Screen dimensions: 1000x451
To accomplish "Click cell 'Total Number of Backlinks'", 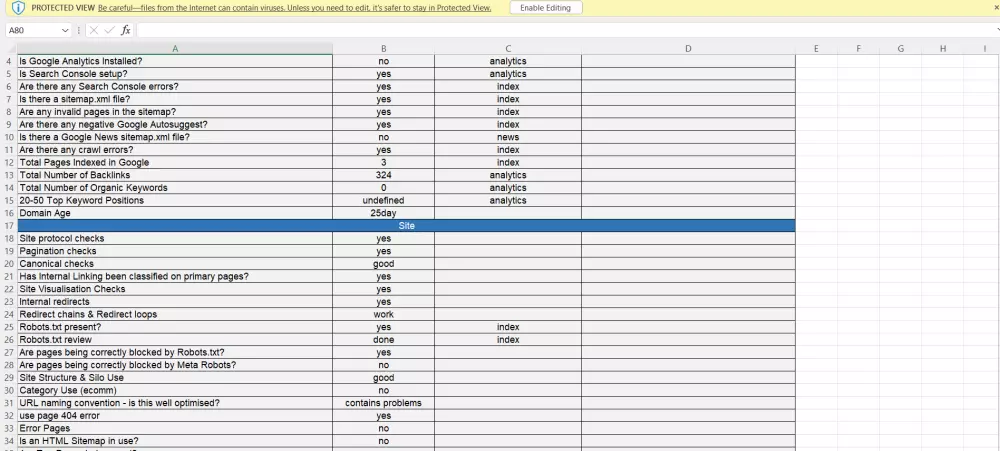I will 175,175.
